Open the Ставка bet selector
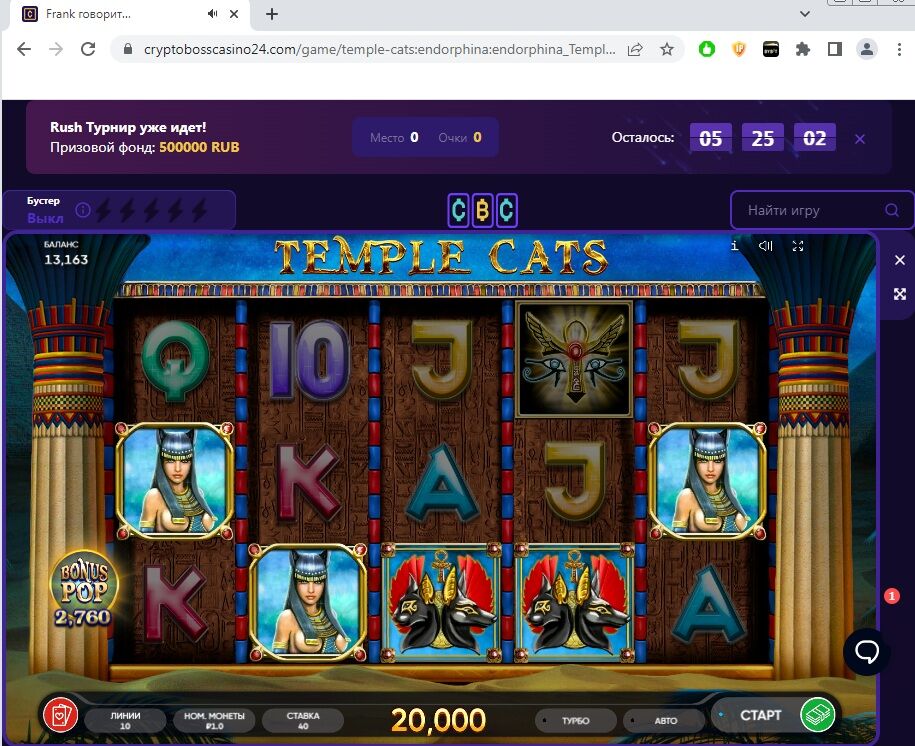This screenshot has height=746, width=915. (303, 720)
